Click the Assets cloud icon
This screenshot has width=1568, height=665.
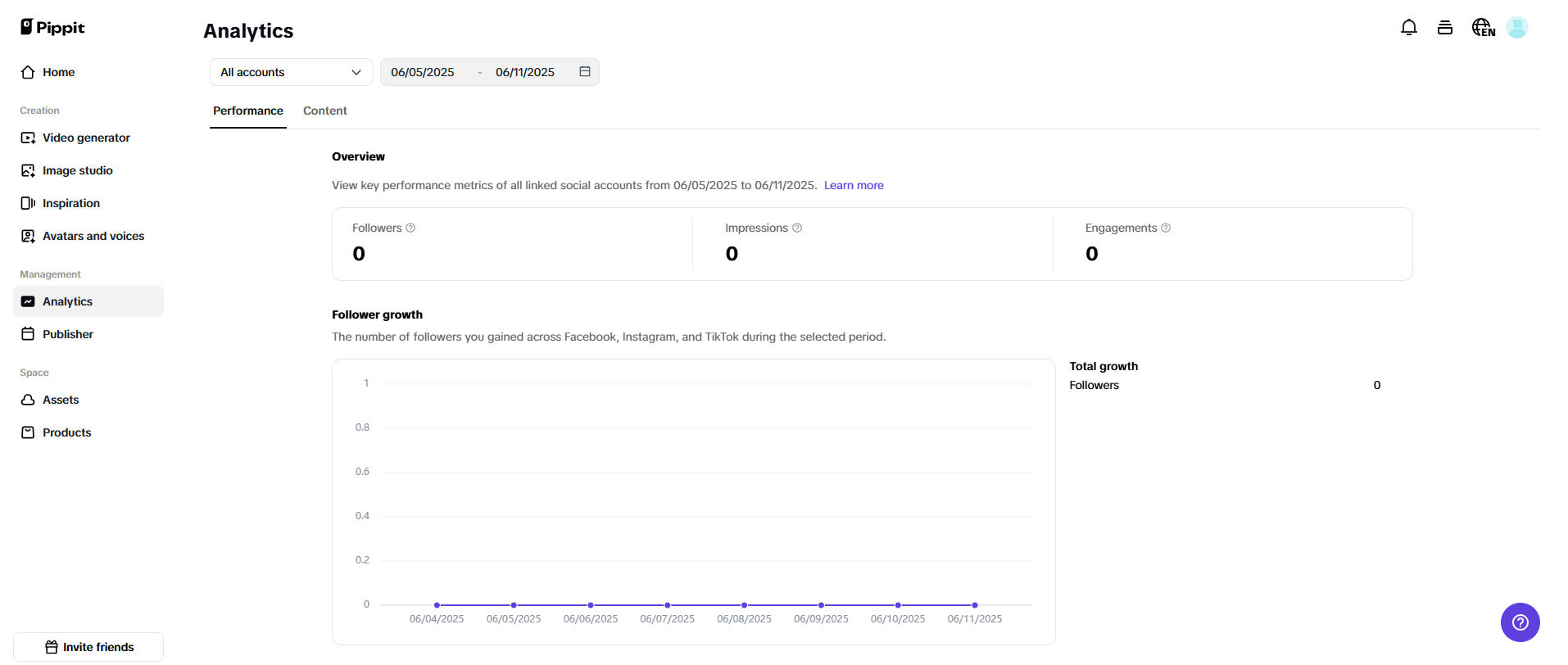[x=28, y=400]
